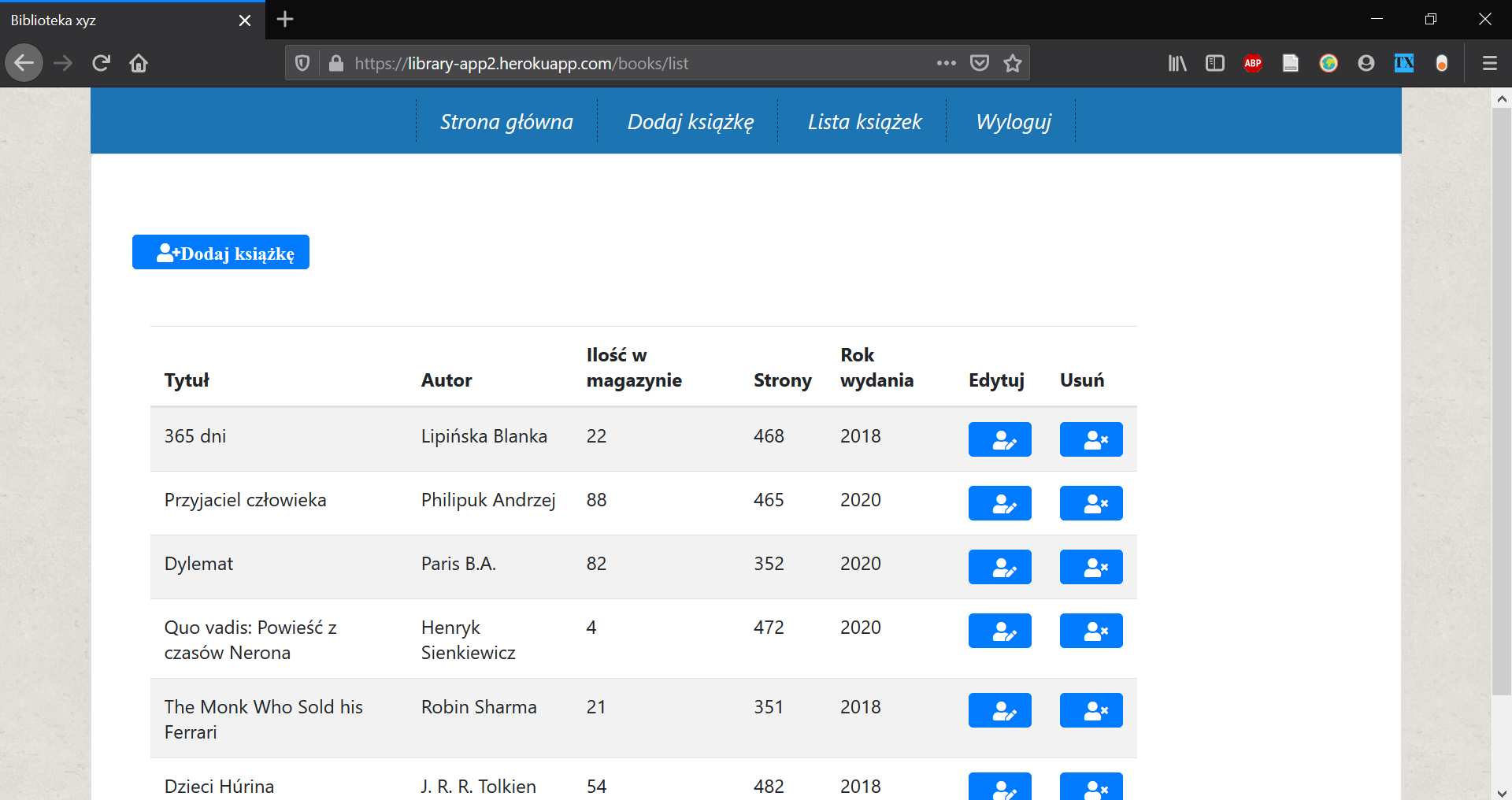Go to the browser home page
The width and height of the screenshot is (1512, 800).
click(139, 63)
